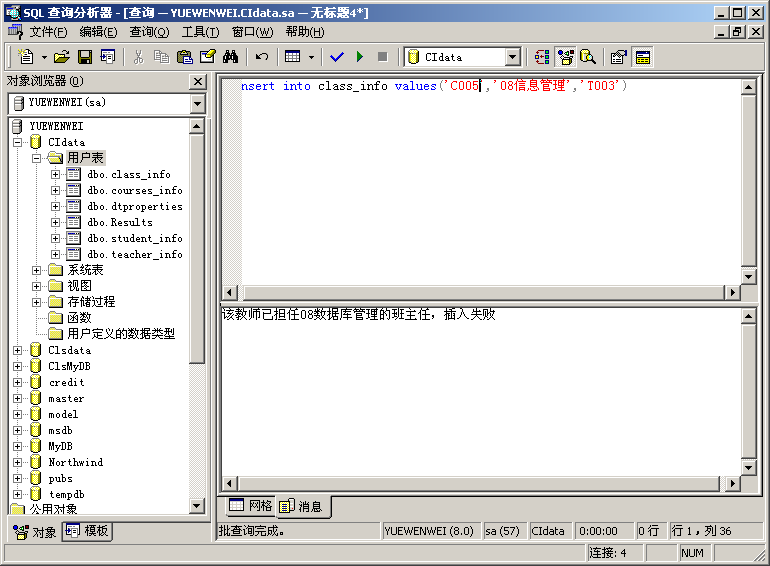Select the YUEWENWEI server root node
Image resolution: width=770 pixels, height=566 pixels.
click(x=56, y=126)
